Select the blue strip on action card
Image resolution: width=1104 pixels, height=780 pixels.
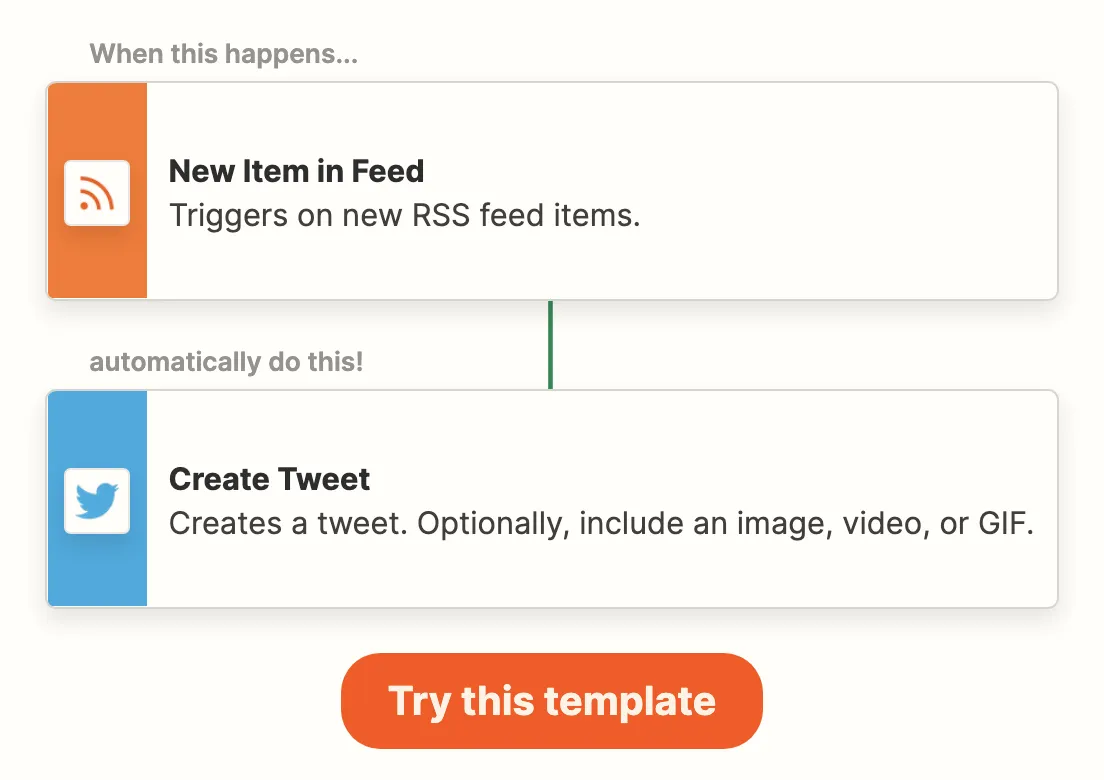pyautogui.click(x=97, y=498)
